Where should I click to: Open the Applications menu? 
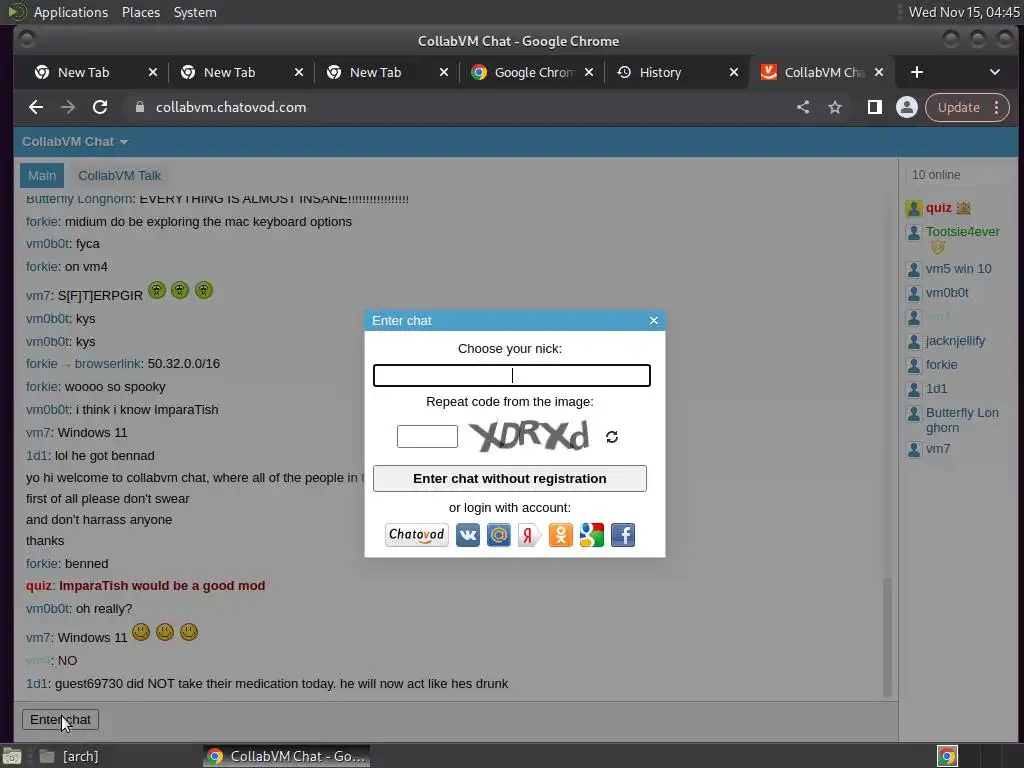tap(71, 12)
